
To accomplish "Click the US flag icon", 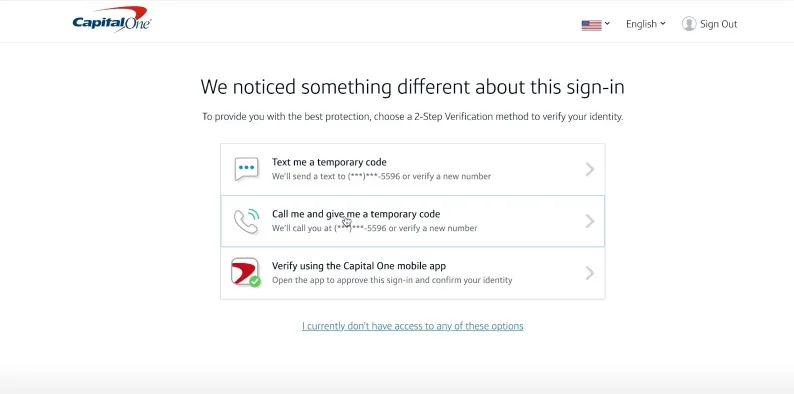I will pos(591,25).
